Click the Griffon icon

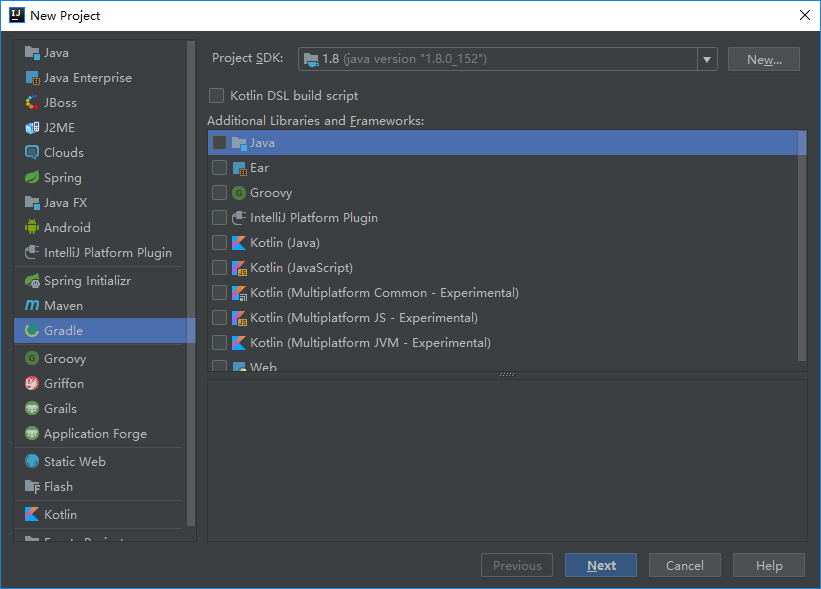click(32, 384)
